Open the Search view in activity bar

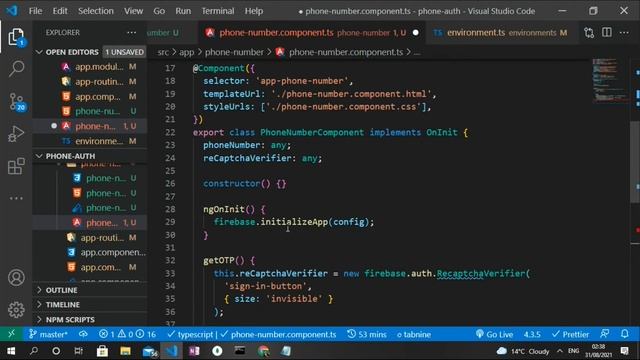point(16,69)
